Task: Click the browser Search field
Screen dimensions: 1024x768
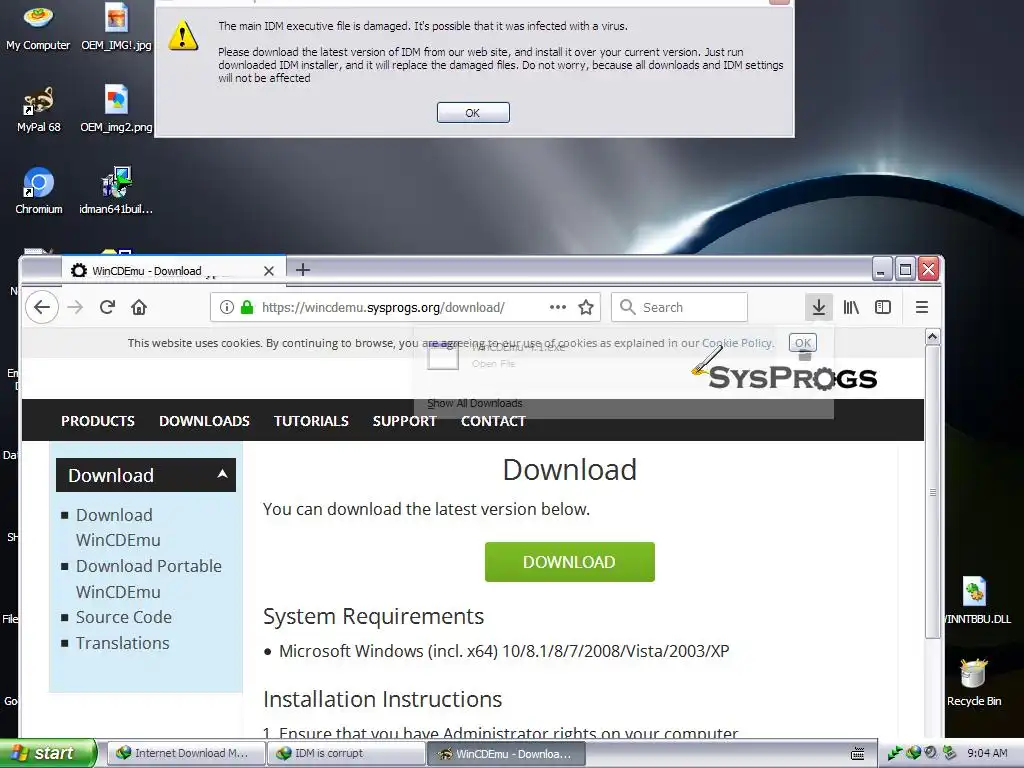Action: 679,307
